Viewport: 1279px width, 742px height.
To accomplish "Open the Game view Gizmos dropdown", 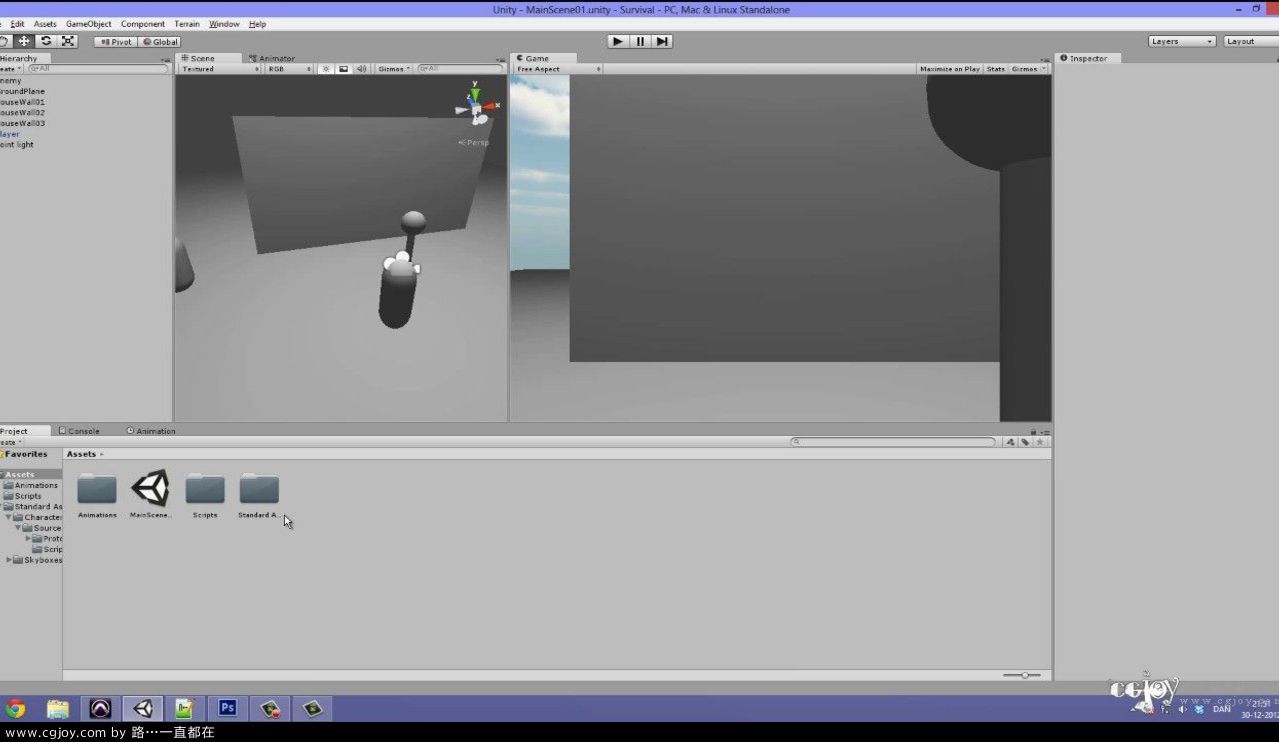I will 1029,69.
